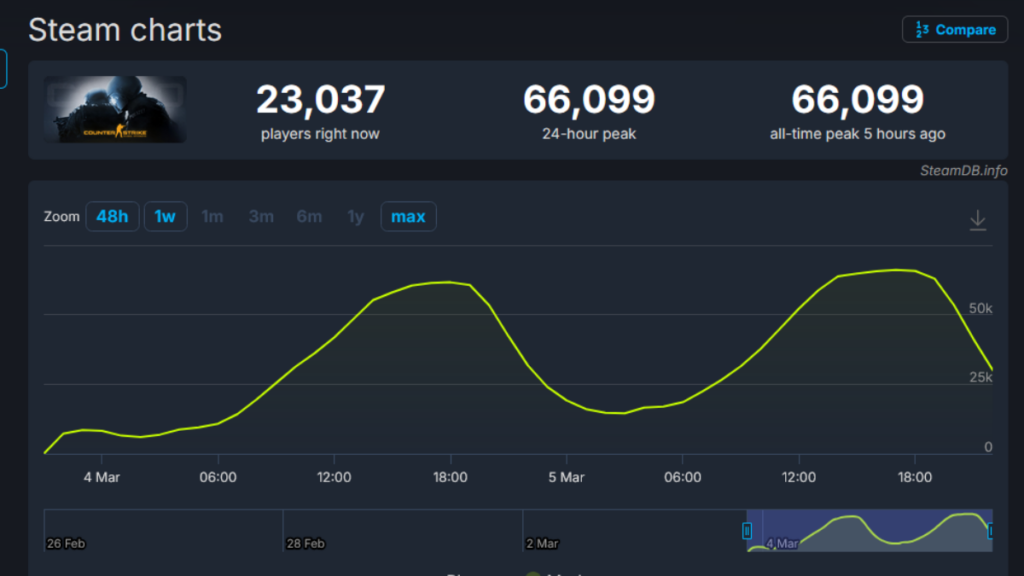Click the SteamDB.info credit text
Screen dimensions: 1024x576
click(963, 170)
